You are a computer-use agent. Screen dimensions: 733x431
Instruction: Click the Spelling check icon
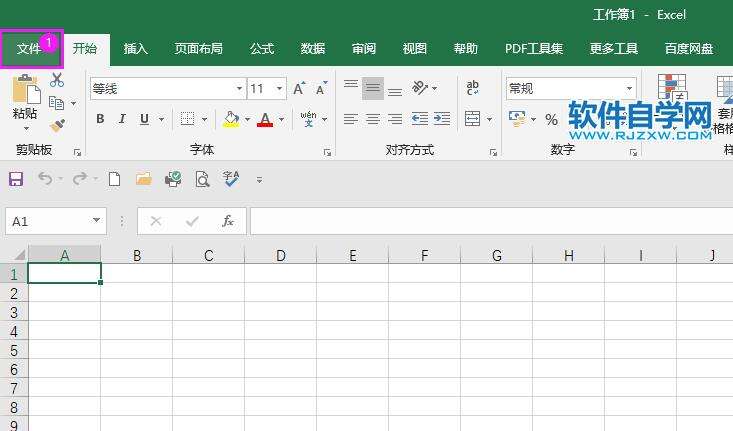231,179
